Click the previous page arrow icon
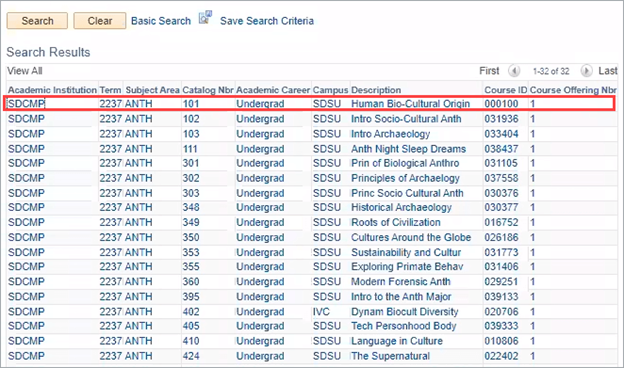Image resolution: width=624 pixels, height=368 pixels. 514,71
